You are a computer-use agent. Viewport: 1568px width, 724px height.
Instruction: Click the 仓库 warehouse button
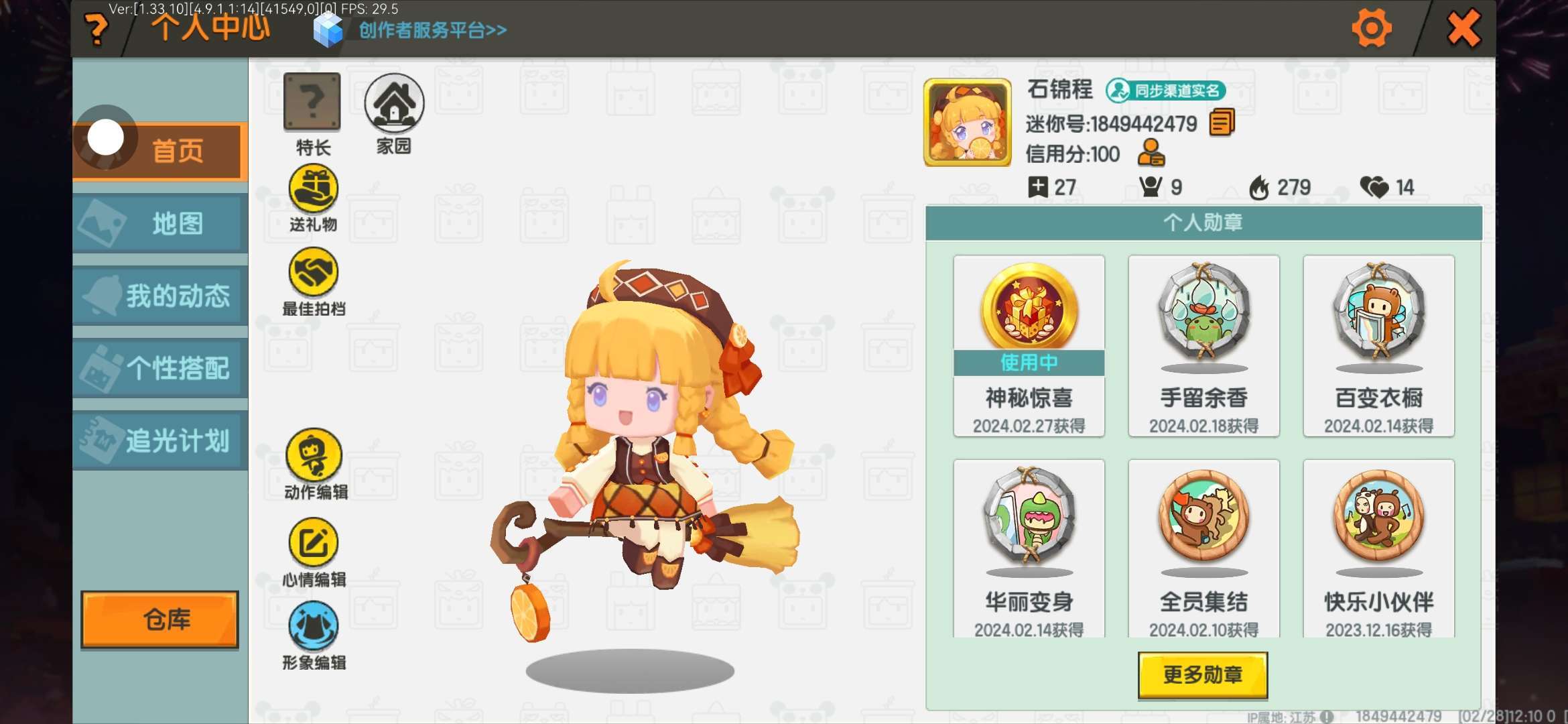coord(159,619)
